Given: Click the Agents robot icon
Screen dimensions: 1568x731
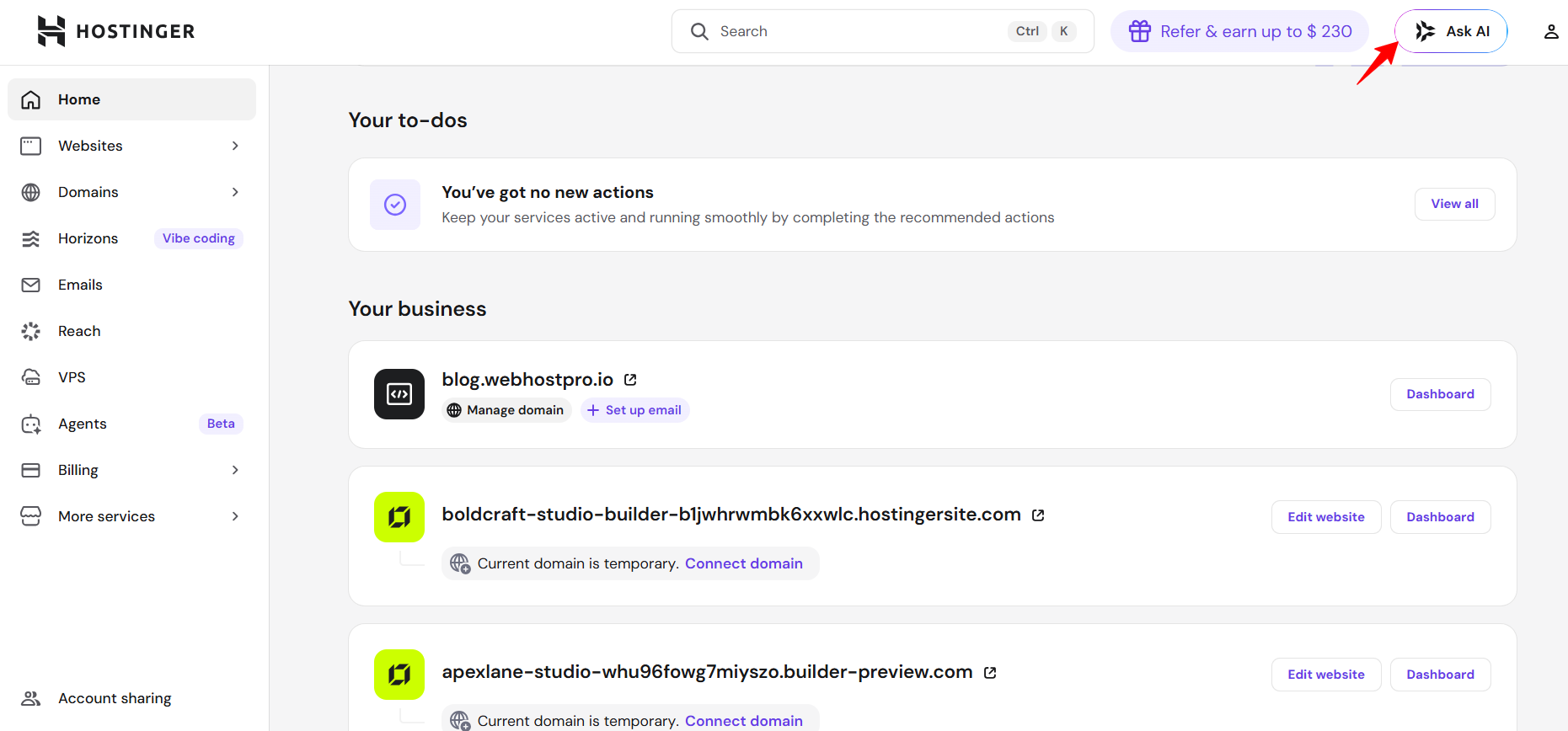Looking at the screenshot, I should coord(31,424).
